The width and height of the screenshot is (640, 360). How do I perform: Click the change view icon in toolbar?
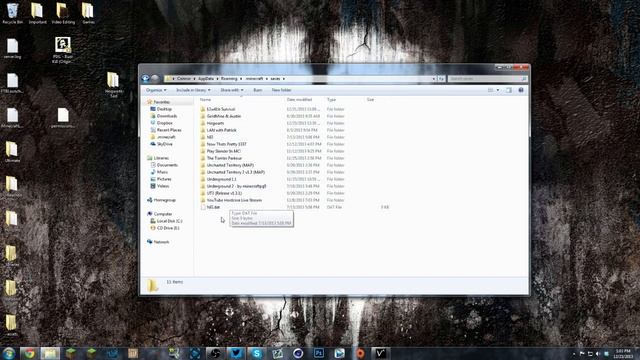pyautogui.click(x=491, y=90)
